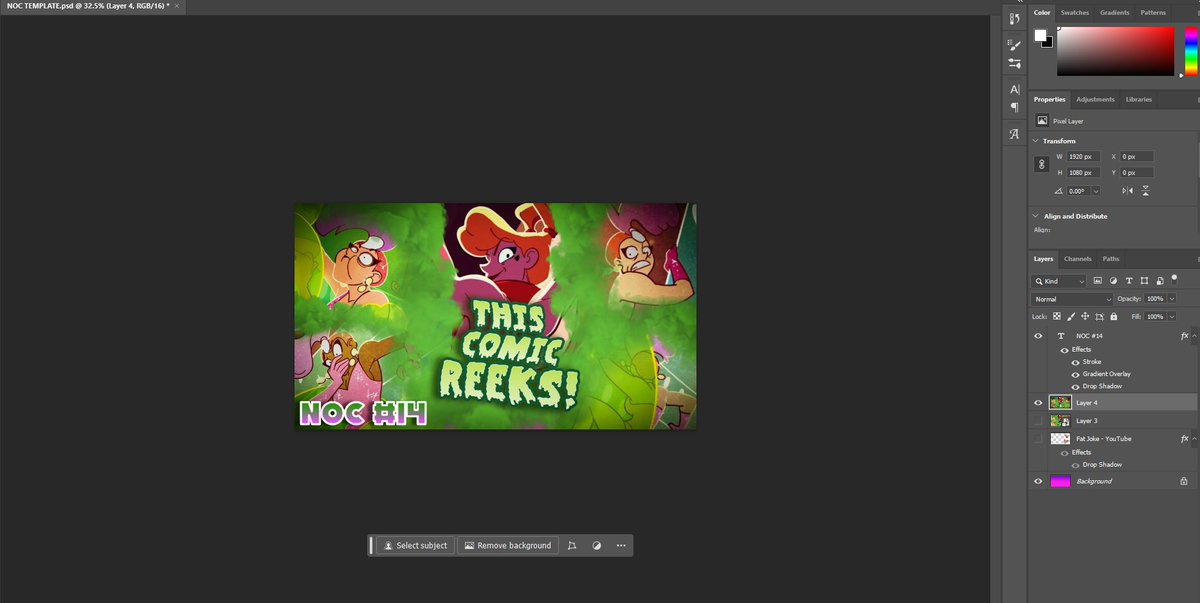Image resolution: width=1200 pixels, height=603 pixels.
Task: Enable the pixel layer filter in Layers panel
Action: [x=1097, y=281]
